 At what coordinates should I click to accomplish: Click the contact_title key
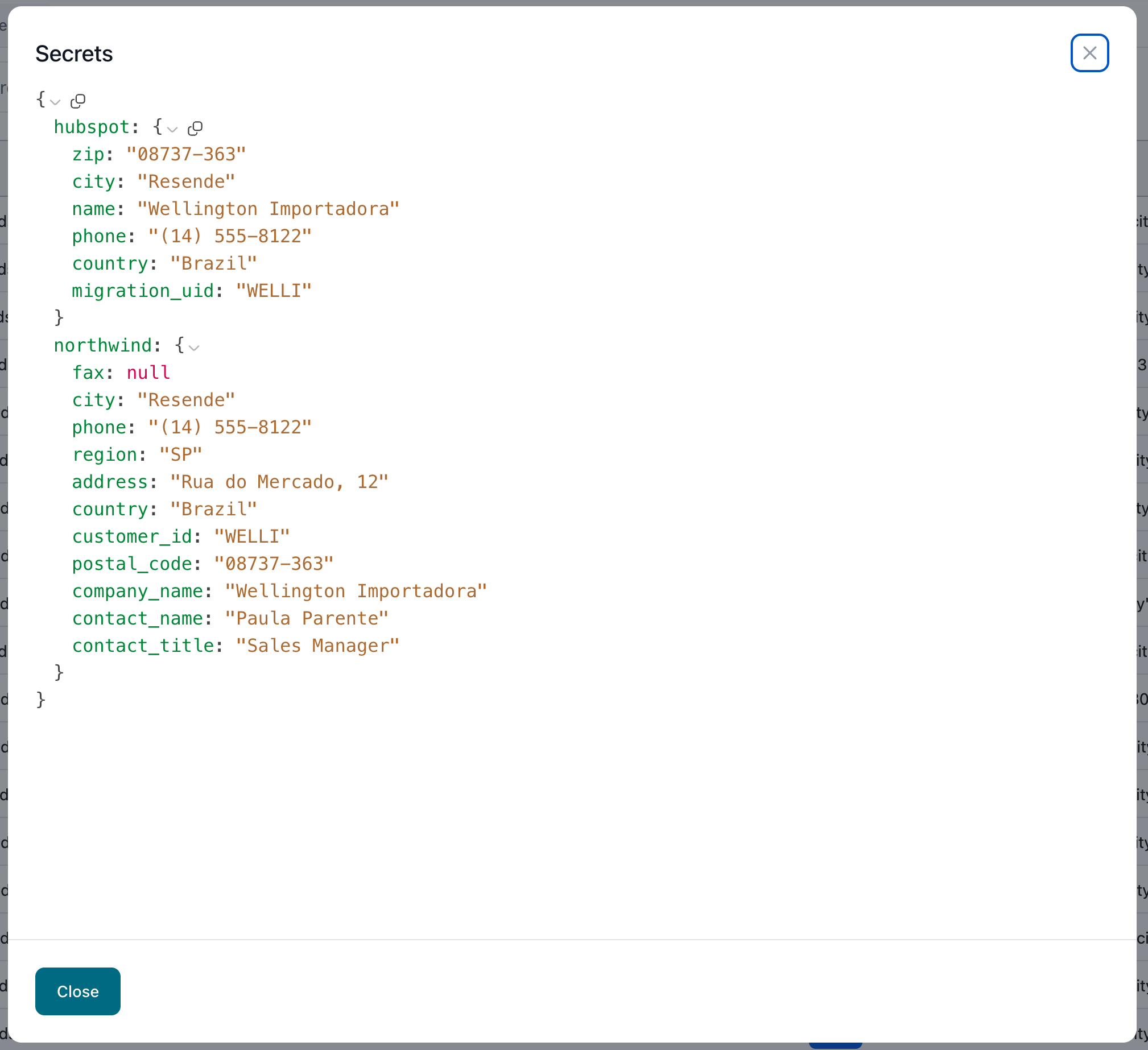click(x=142, y=646)
